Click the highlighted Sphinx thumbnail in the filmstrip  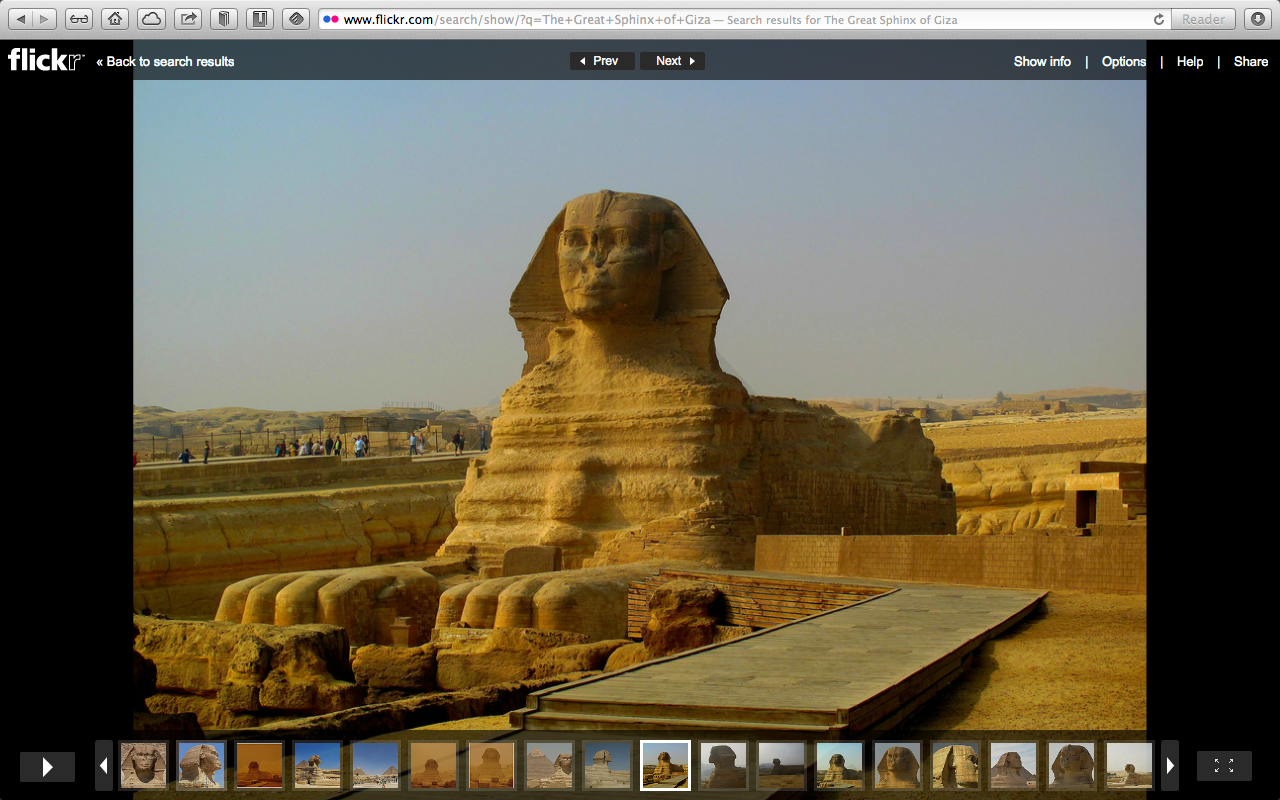[665, 765]
